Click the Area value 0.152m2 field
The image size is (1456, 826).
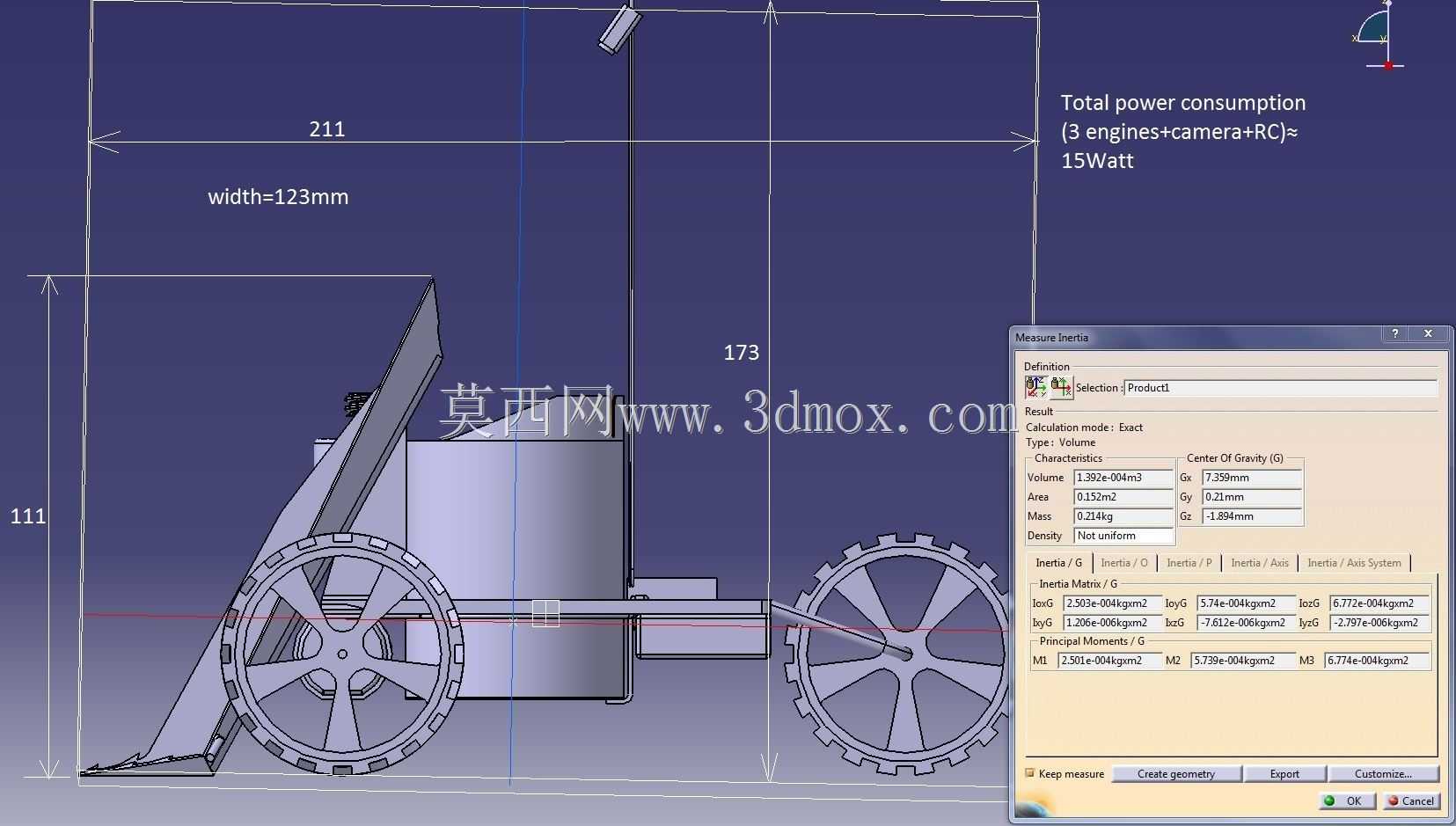click(1123, 497)
